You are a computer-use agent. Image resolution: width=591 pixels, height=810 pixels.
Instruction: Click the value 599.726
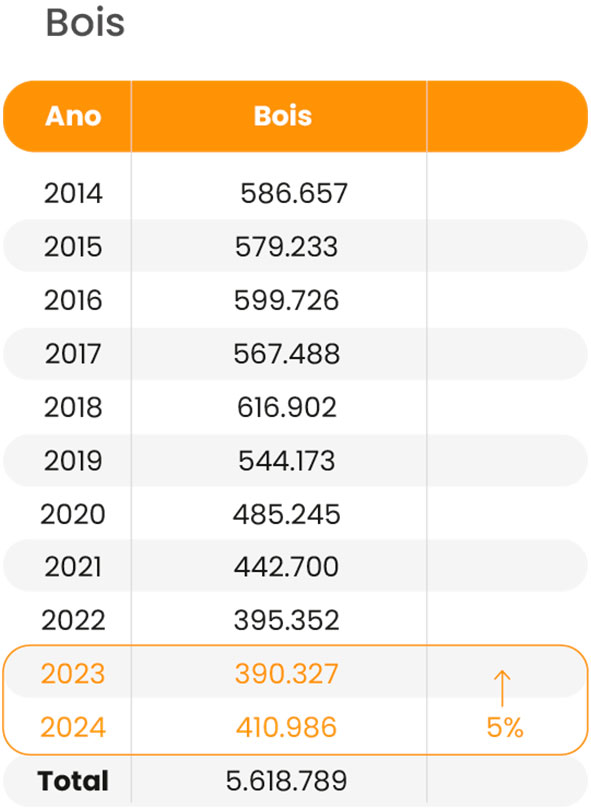(x=286, y=301)
